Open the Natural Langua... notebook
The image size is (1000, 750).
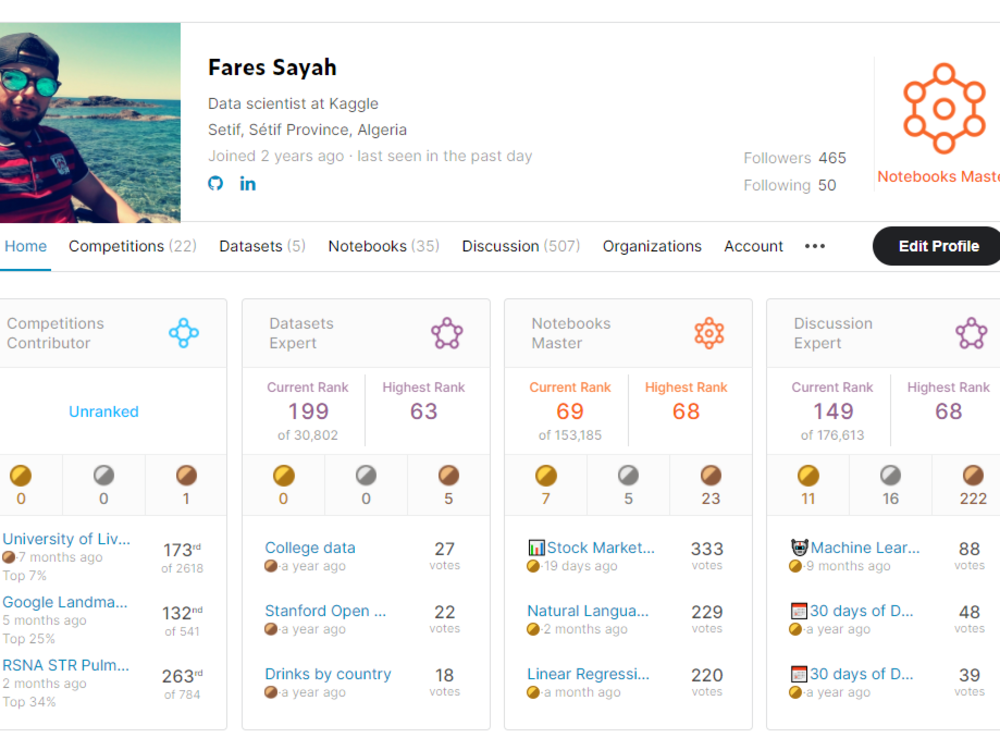coord(588,611)
